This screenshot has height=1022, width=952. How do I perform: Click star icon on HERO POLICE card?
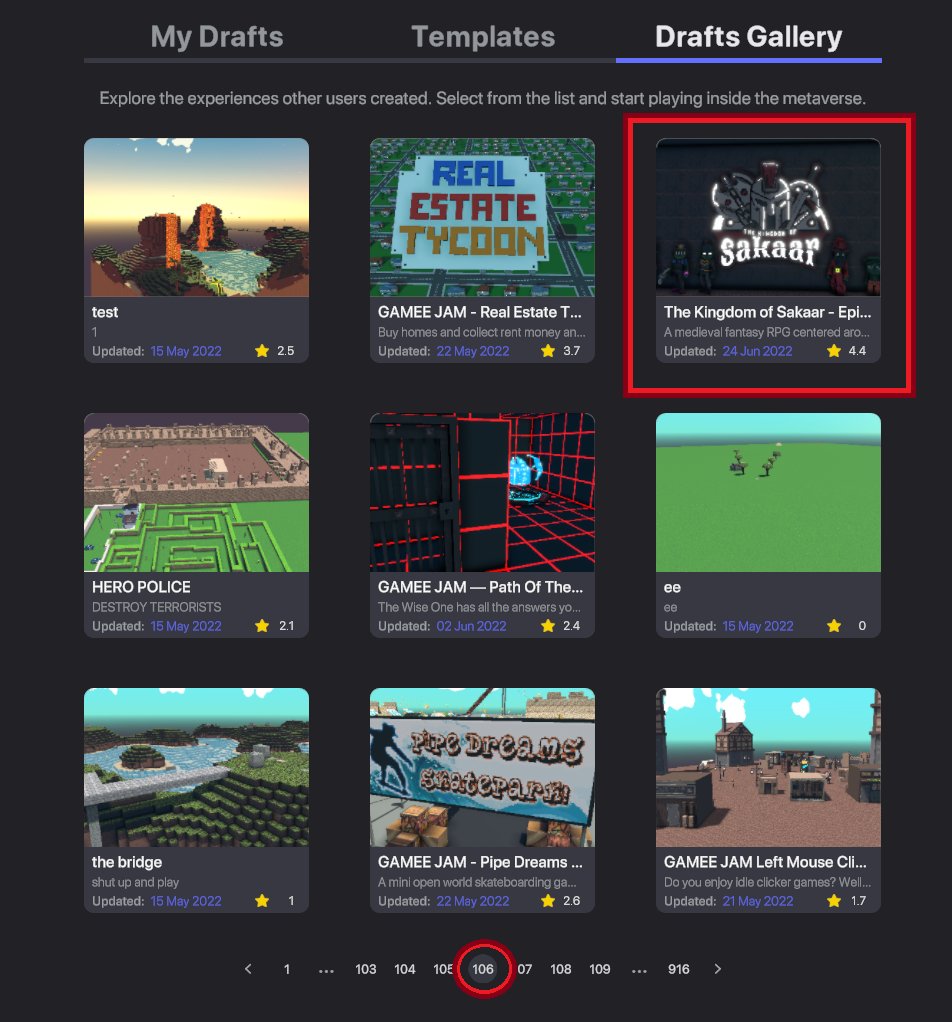[x=262, y=626]
